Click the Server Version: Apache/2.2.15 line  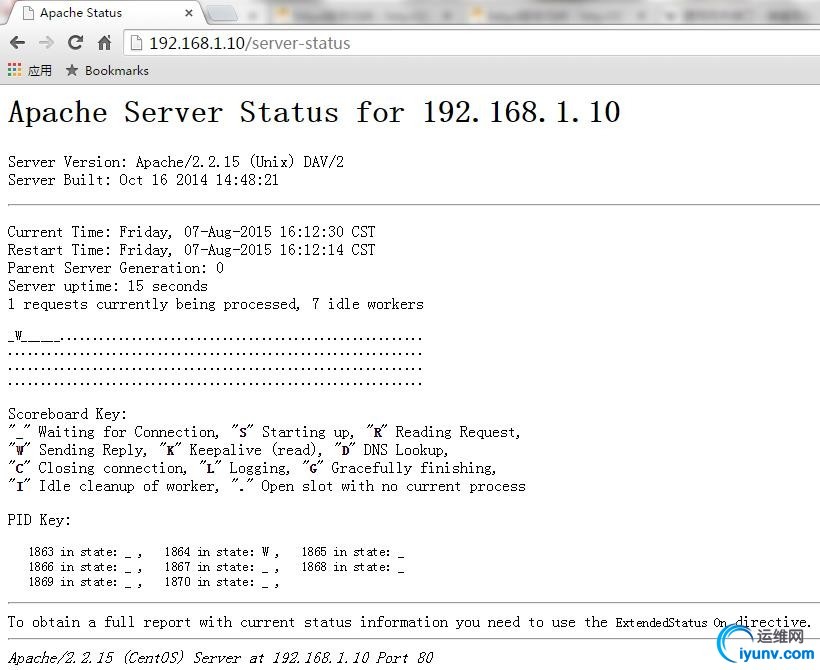(x=176, y=162)
